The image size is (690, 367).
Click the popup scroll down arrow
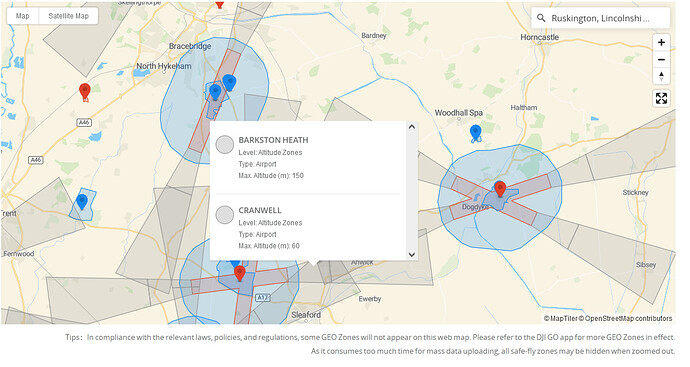tap(412, 254)
